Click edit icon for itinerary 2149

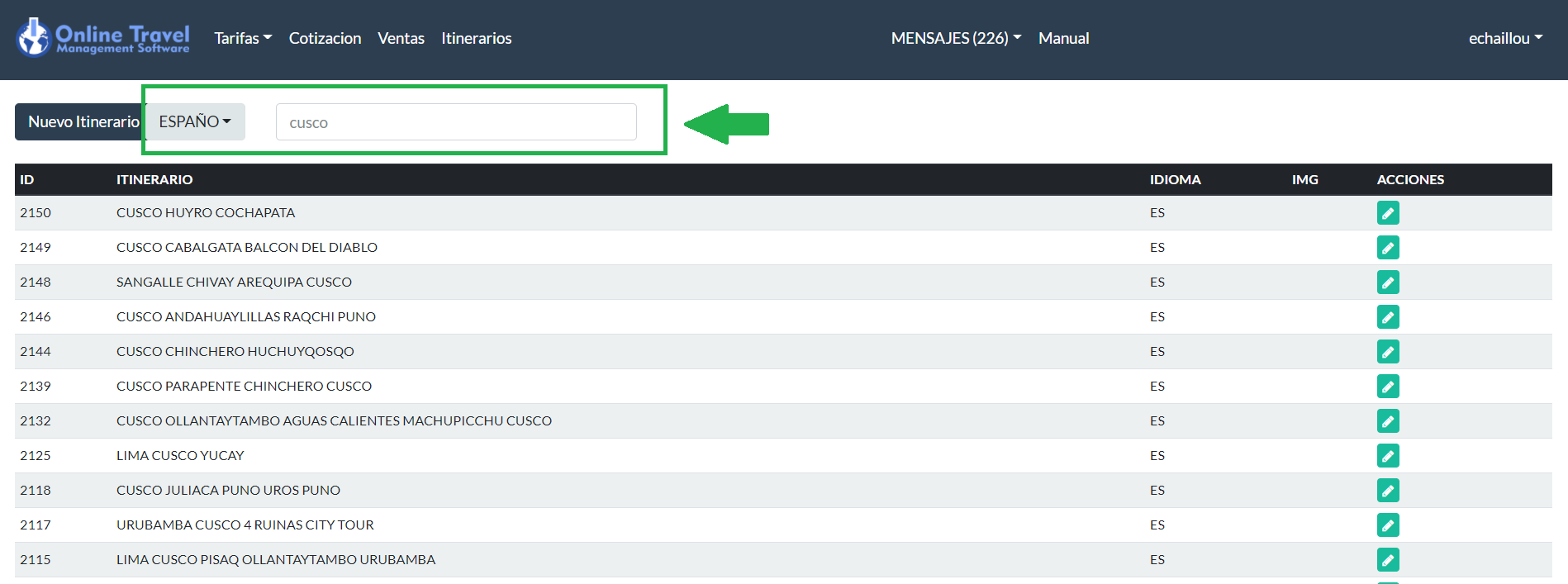pos(1388,248)
